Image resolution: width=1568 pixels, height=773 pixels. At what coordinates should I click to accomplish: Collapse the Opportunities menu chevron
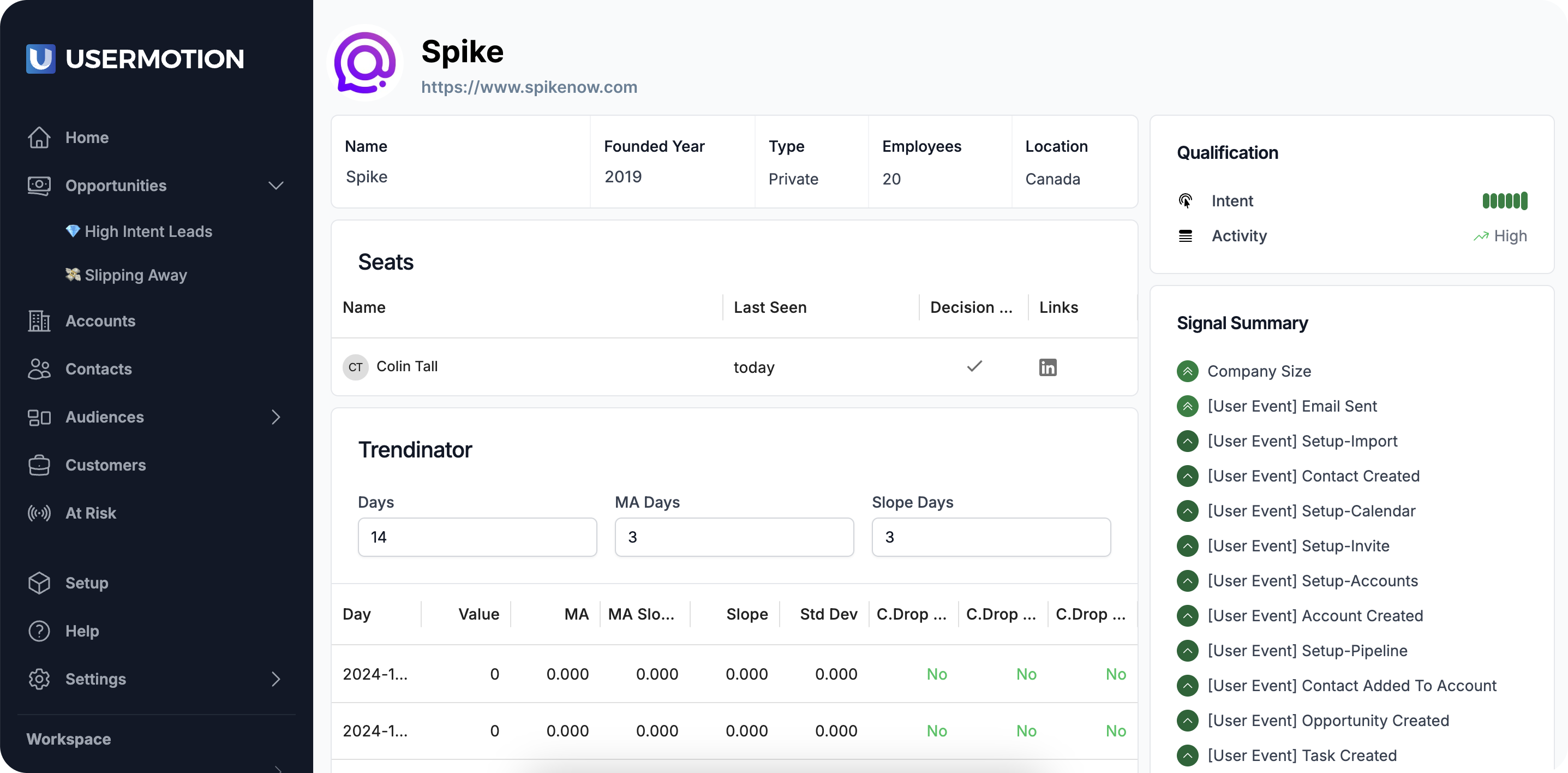[x=276, y=186]
